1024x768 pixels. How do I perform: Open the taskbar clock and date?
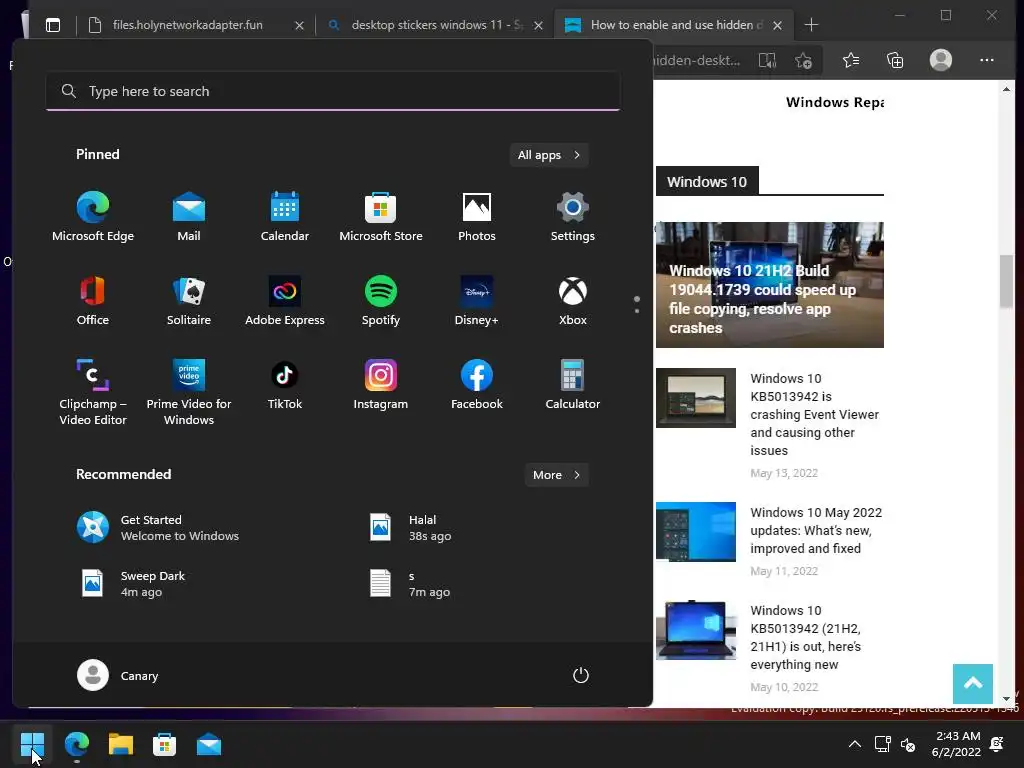pos(957,744)
